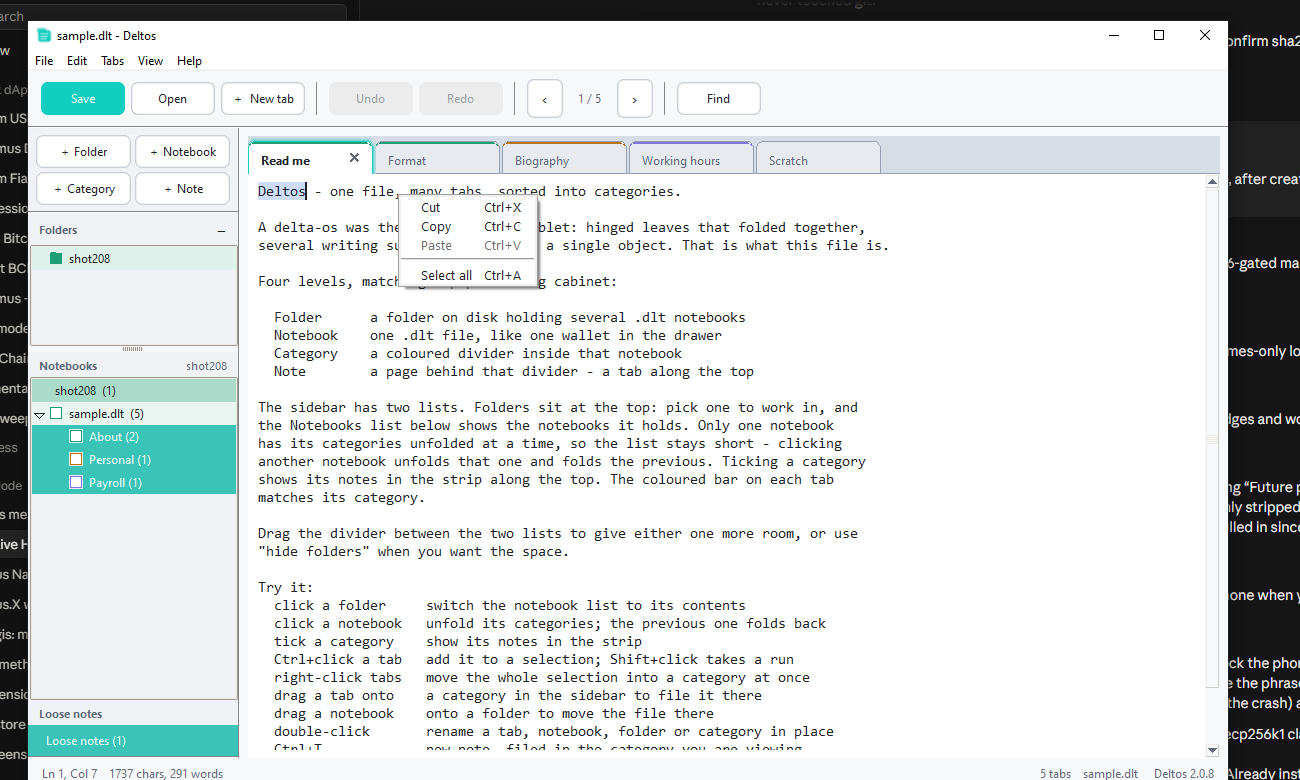Tick the About category checkbox

coord(76,437)
